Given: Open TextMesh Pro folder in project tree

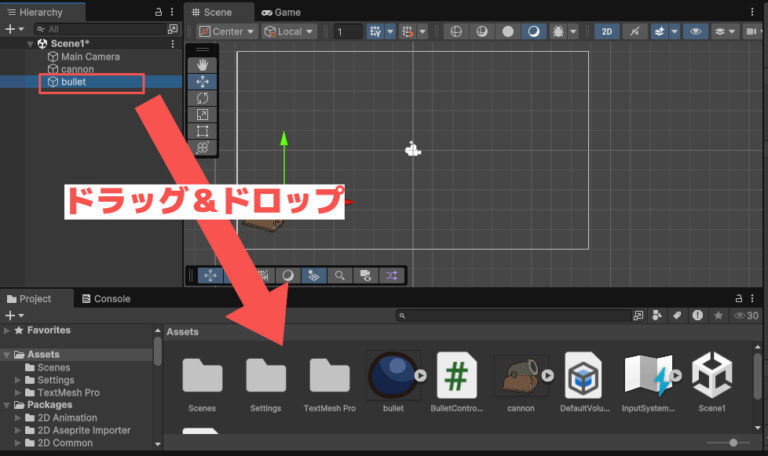Looking at the screenshot, I should click(x=68, y=393).
